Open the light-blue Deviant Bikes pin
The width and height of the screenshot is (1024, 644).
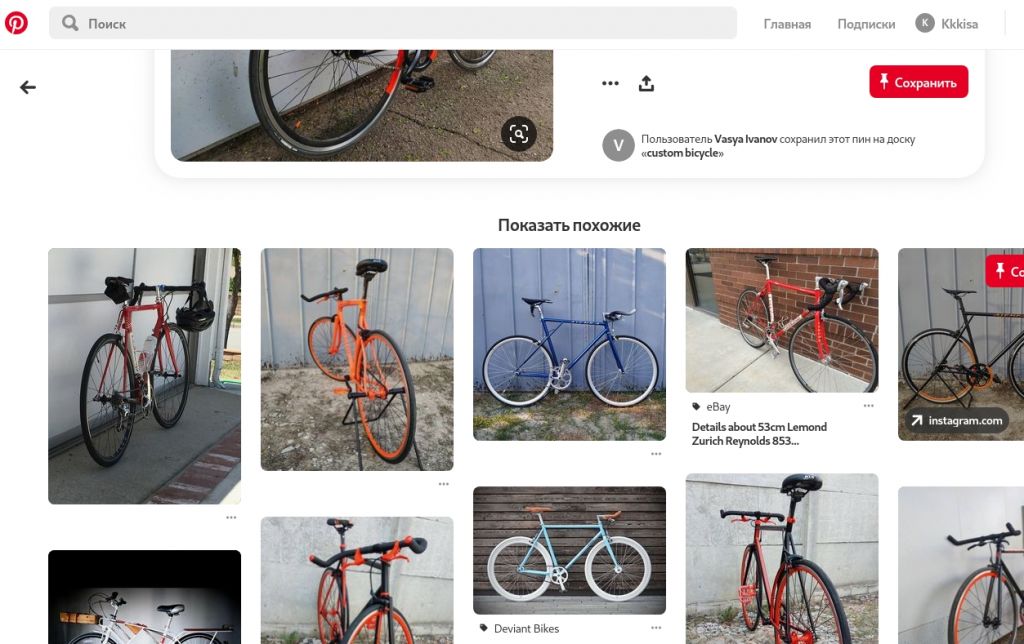coord(569,550)
